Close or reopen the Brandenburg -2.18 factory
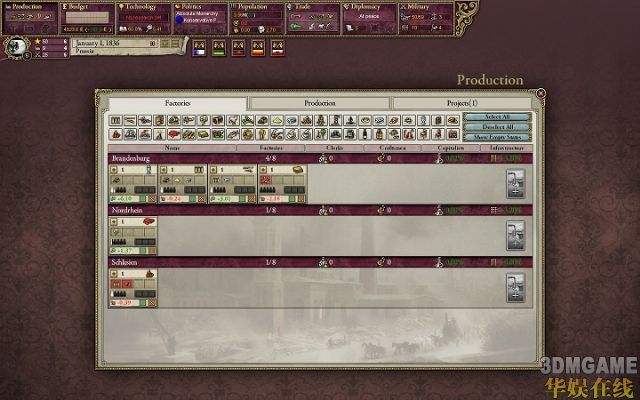 coord(301,199)
